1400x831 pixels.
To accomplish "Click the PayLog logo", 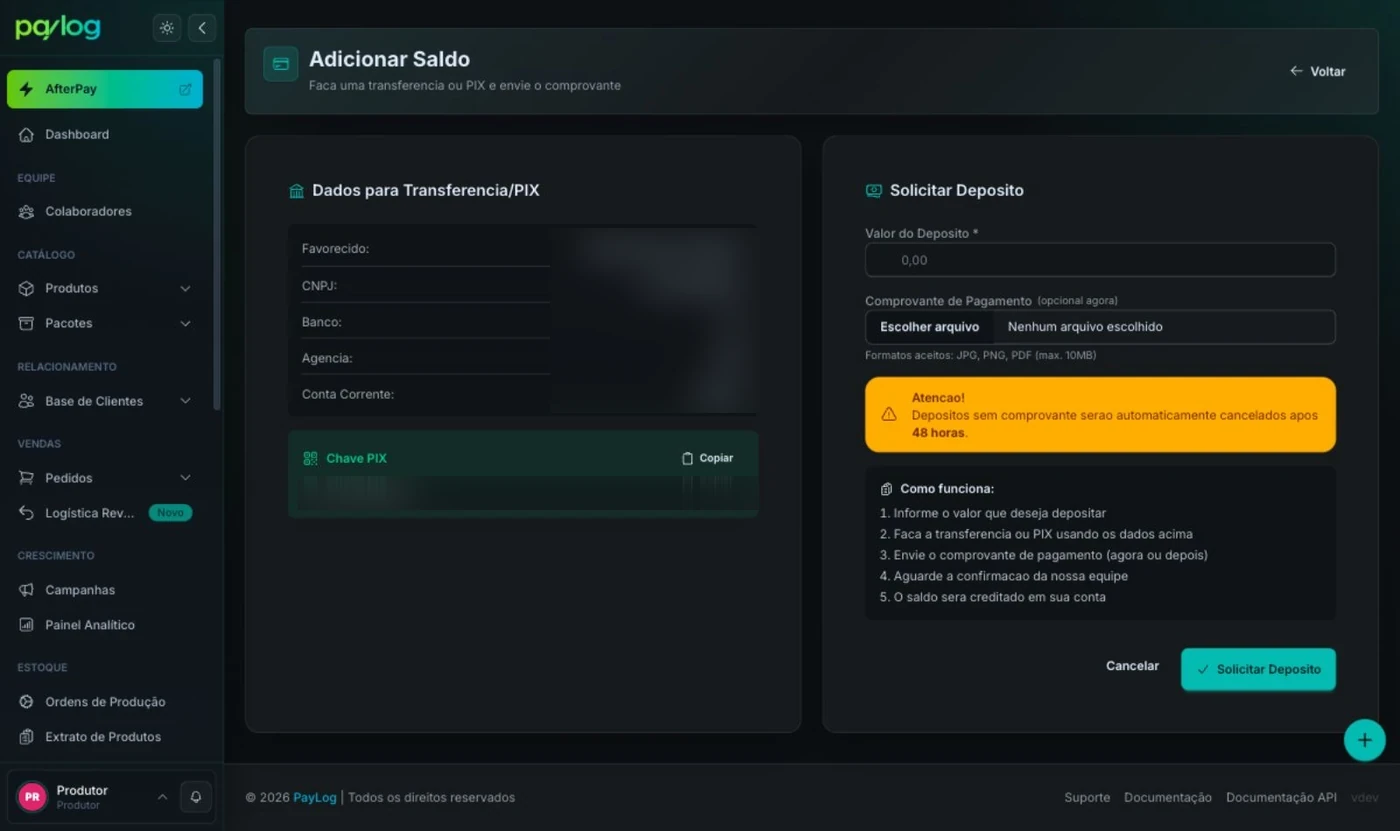I will pyautogui.click(x=58, y=28).
